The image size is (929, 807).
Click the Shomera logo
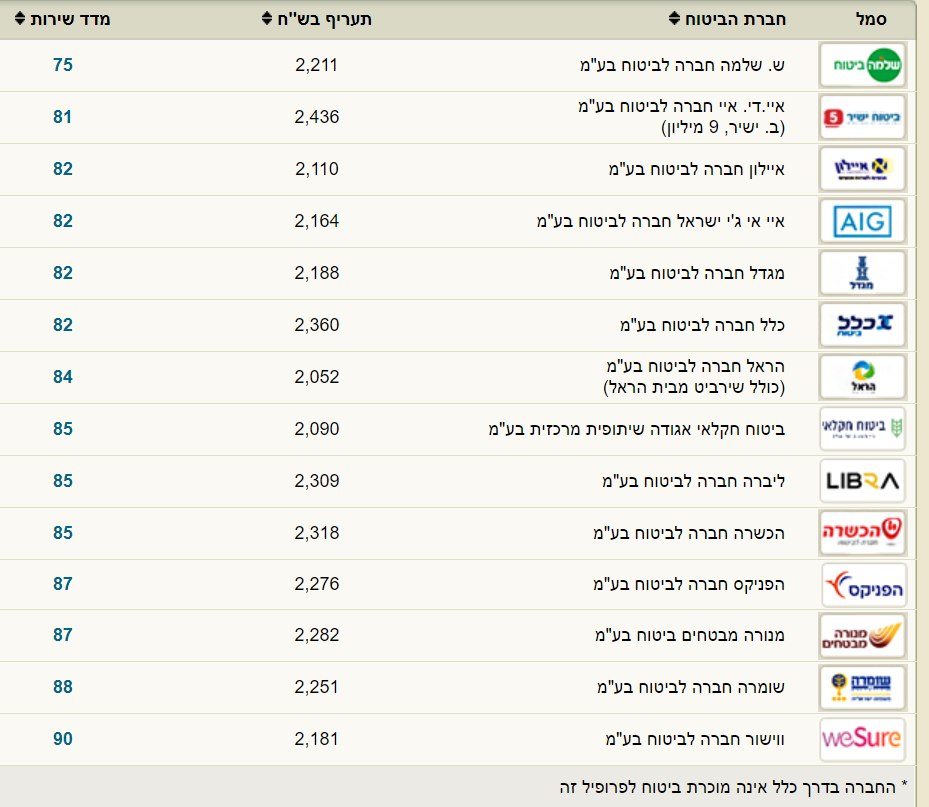(x=863, y=687)
